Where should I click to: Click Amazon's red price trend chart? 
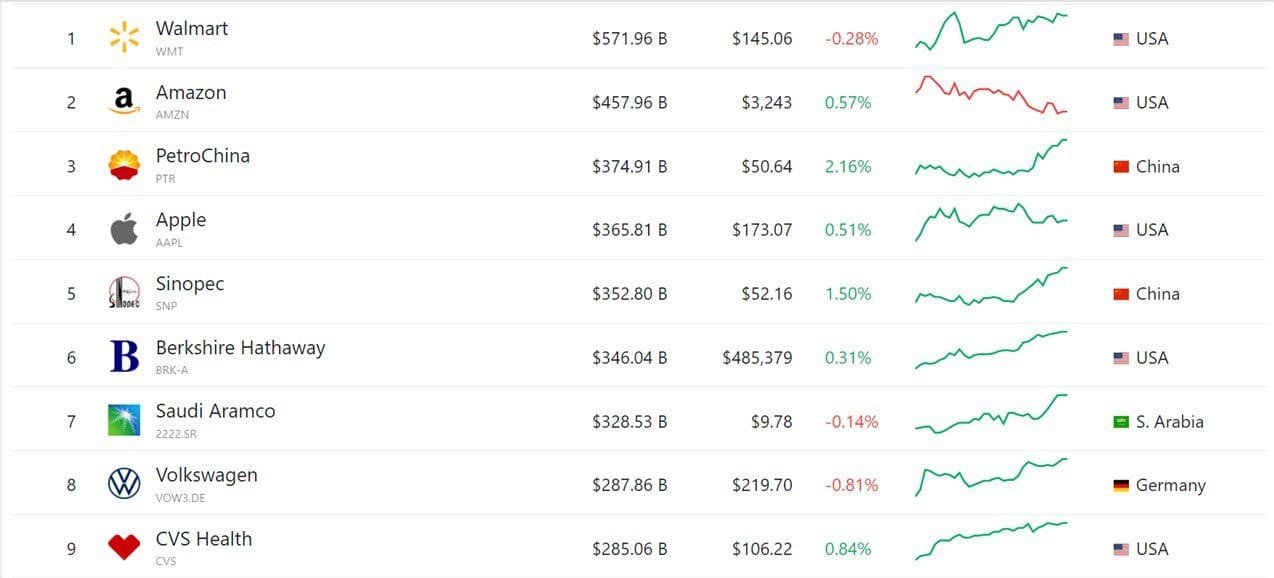(990, 97)
